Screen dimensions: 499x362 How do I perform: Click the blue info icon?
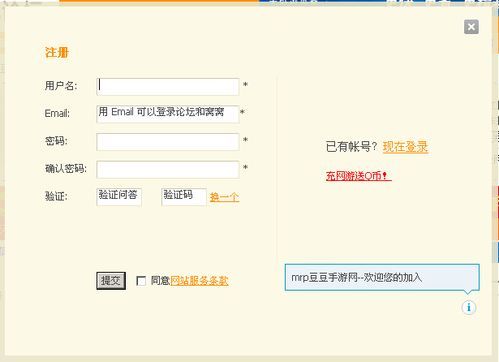tap(469, 307)
